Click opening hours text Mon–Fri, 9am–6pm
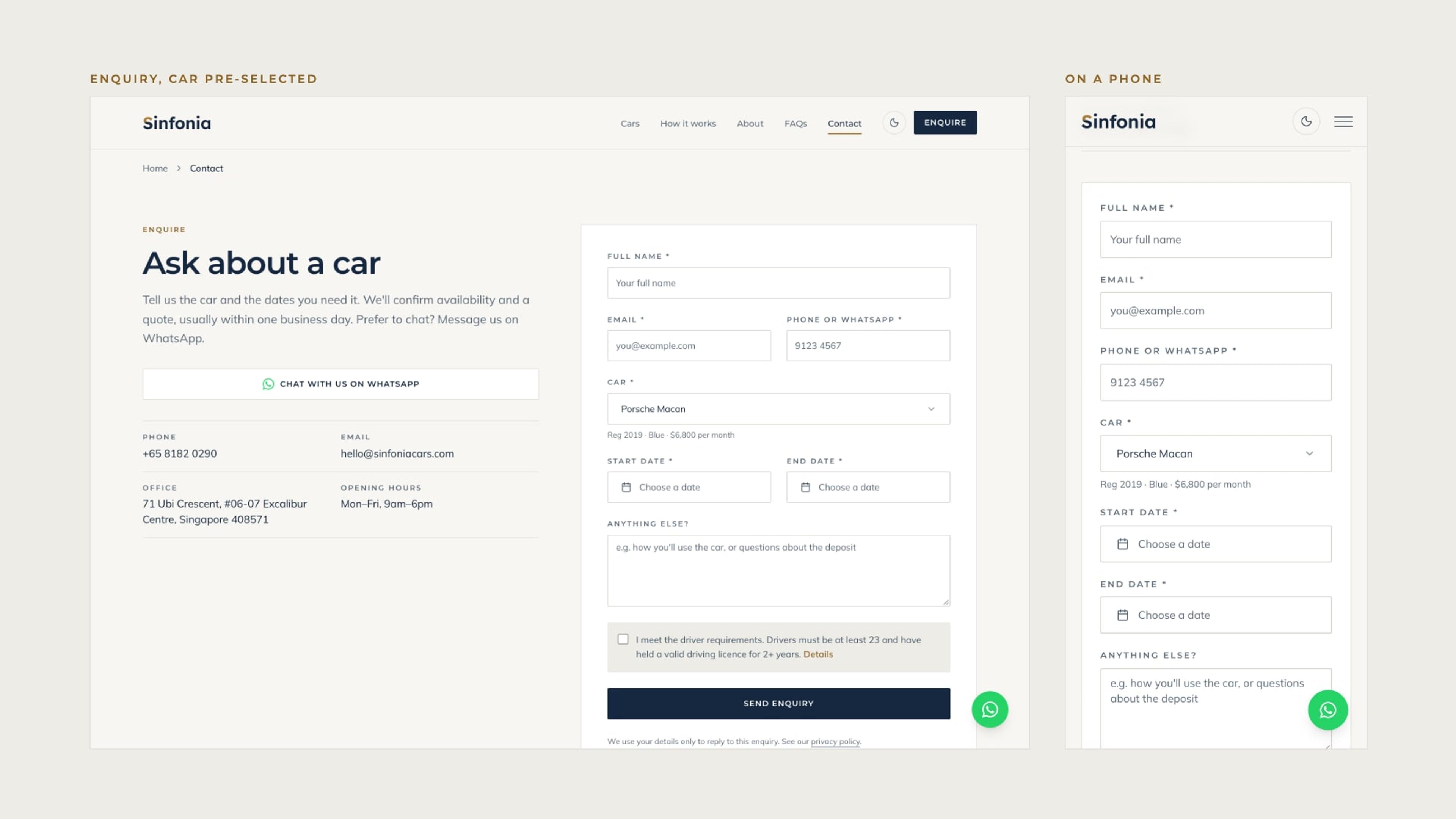Screen dimensions: 1456x819 click(386, 504)
